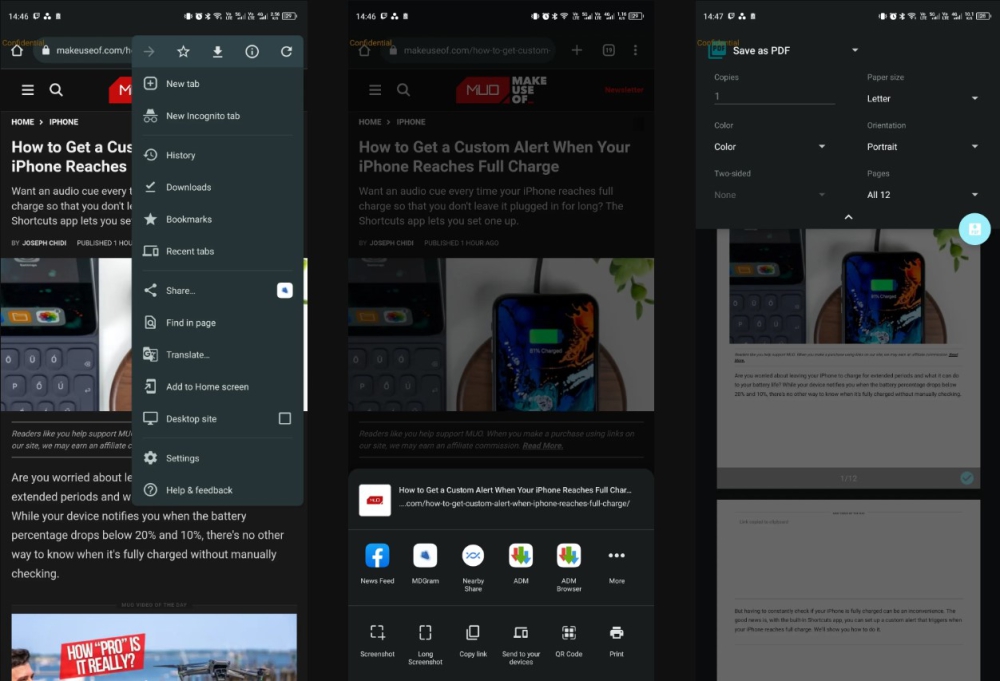
Task: Open the Orientation Portrait dropdown
Action: [x=922, y=147]
